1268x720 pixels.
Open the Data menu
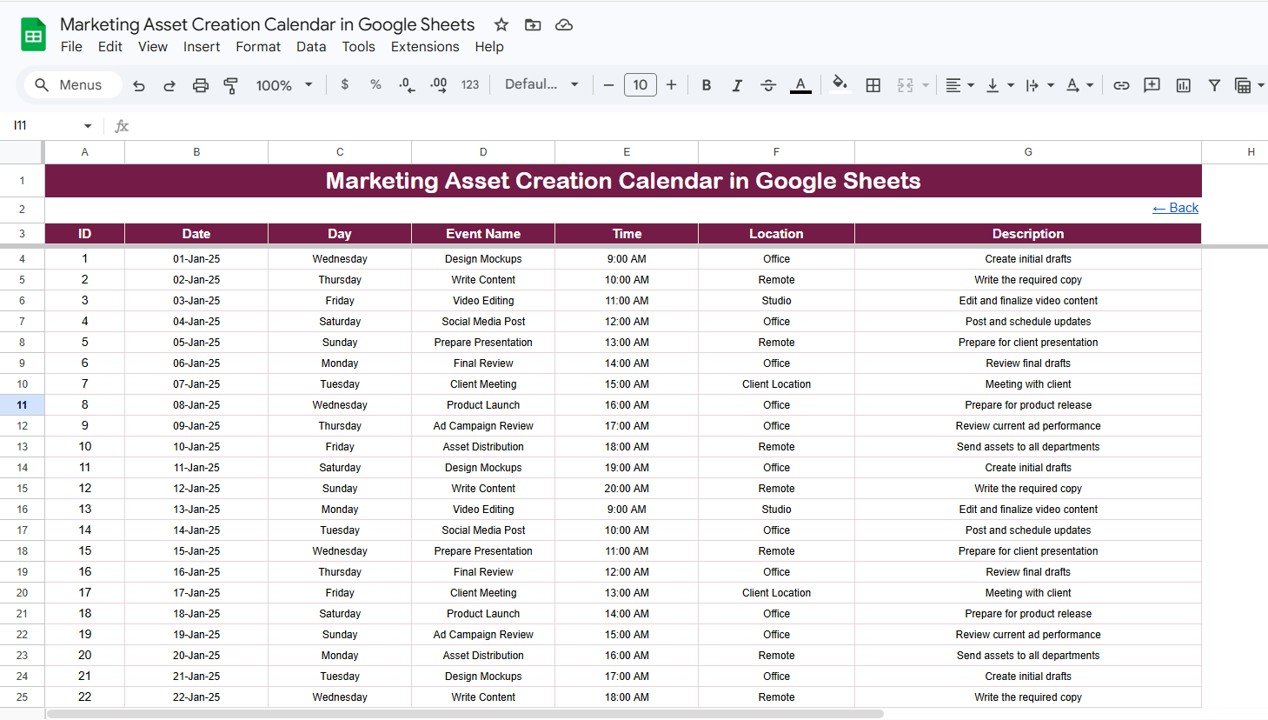(311, 46)
